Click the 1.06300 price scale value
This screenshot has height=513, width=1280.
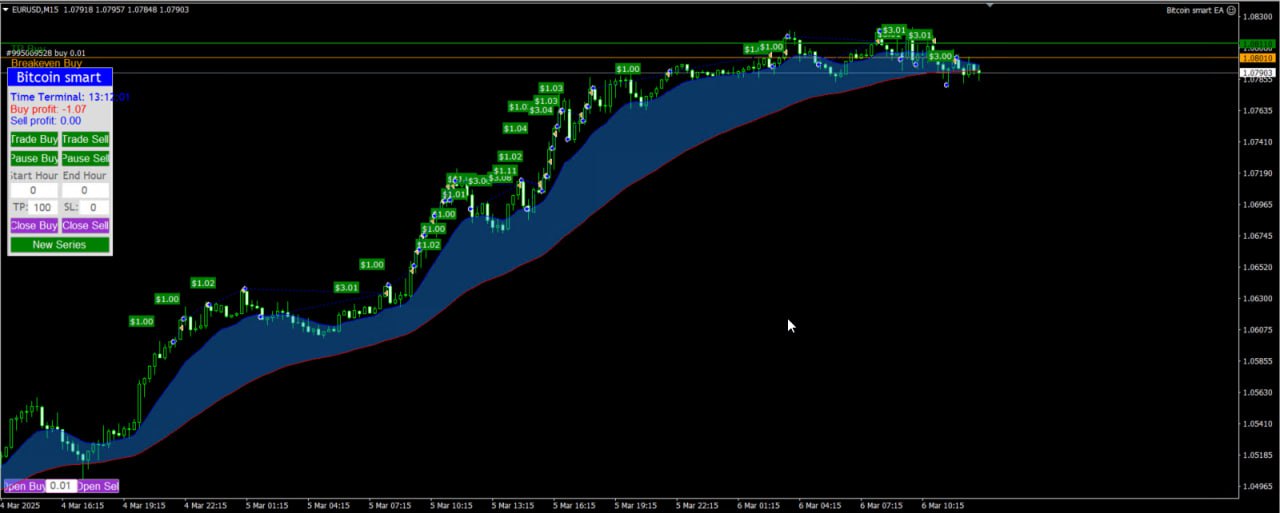(x=1258, y=299)
